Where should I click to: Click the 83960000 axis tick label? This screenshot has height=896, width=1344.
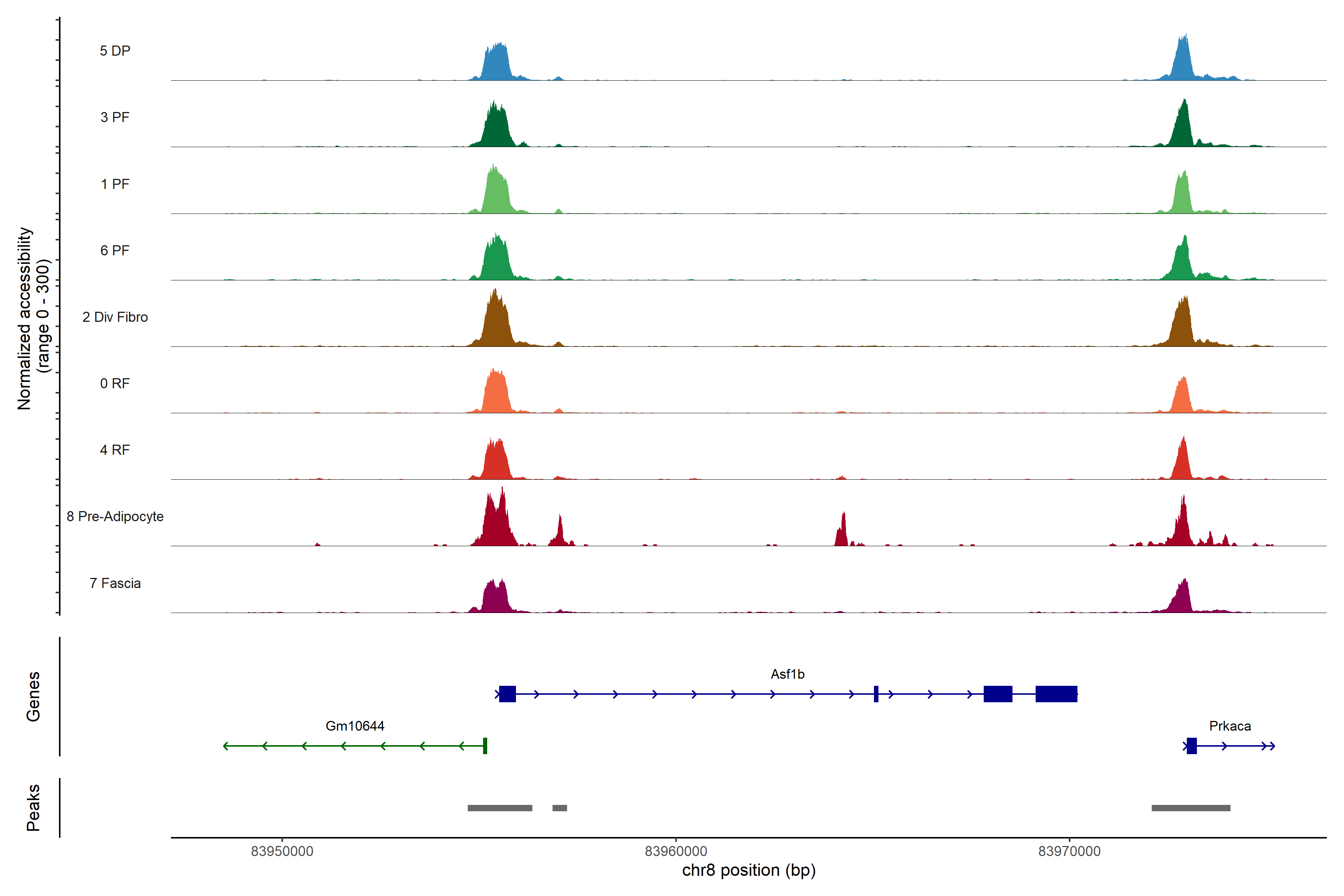click(x=676, y=852)
